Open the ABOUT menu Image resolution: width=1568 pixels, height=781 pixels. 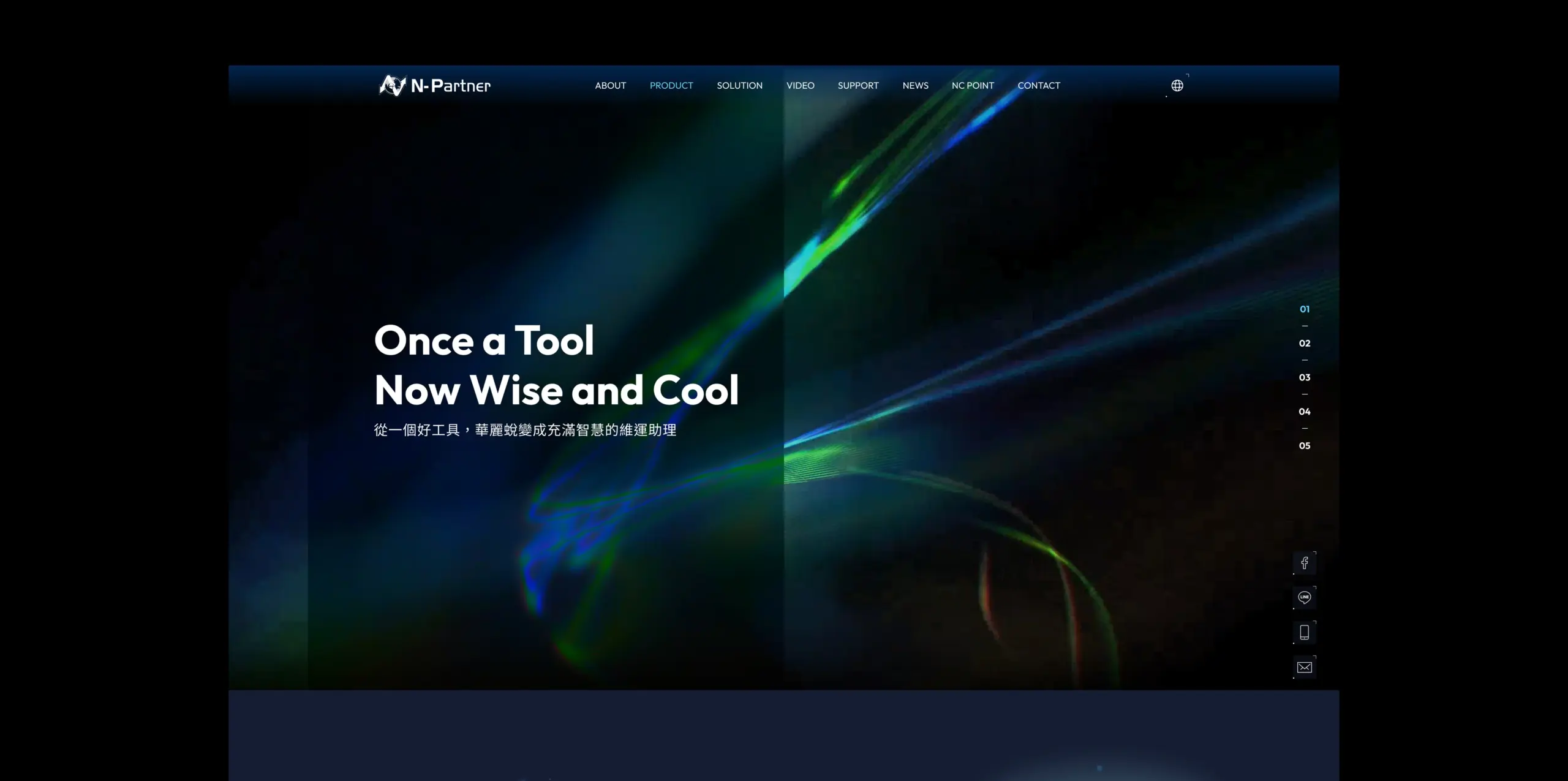(610, 86)
